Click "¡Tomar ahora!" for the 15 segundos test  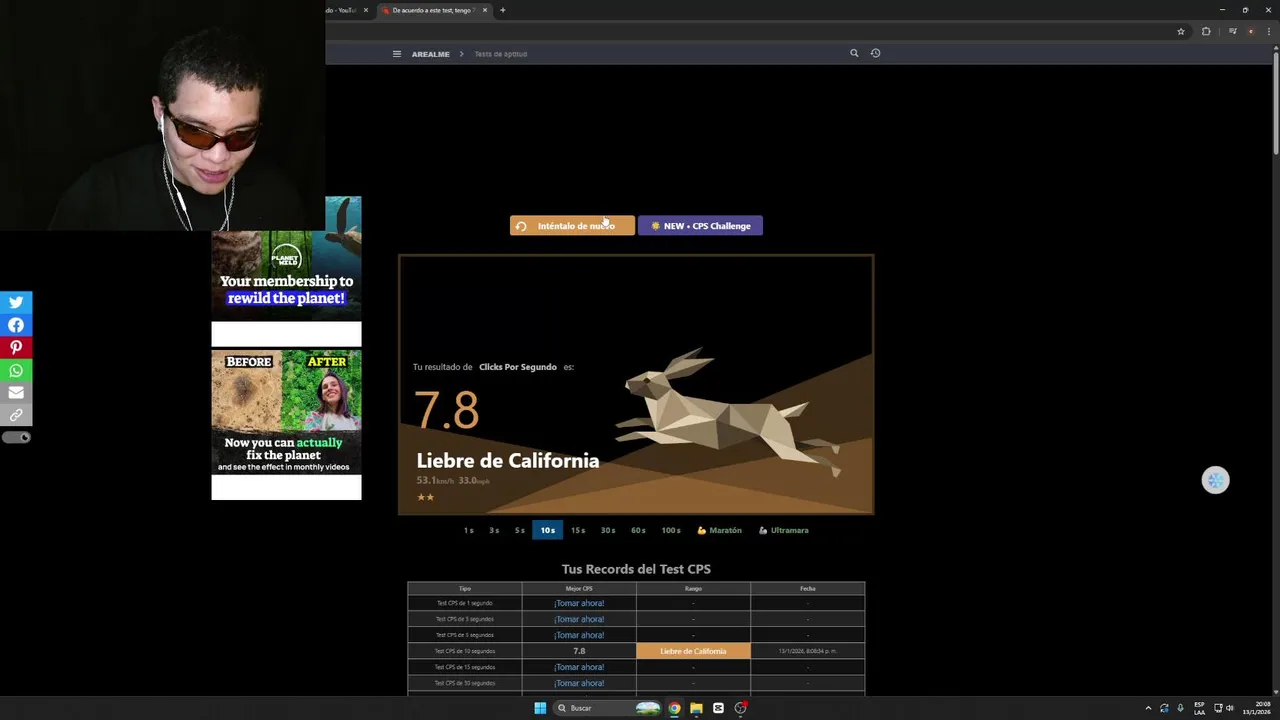pyautogui.click(x=579, y=667)
